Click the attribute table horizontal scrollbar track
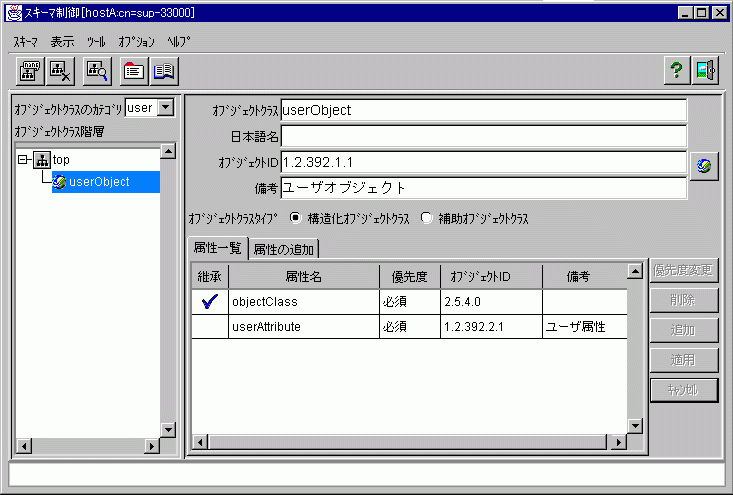 (409, 442)
